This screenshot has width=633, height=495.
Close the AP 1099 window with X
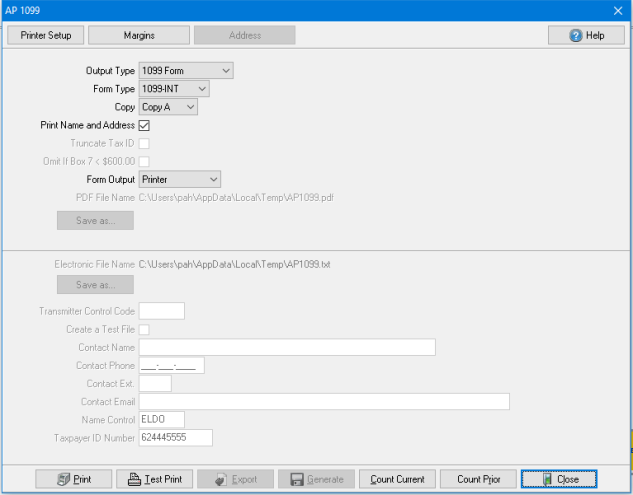[x=617, y=9]
